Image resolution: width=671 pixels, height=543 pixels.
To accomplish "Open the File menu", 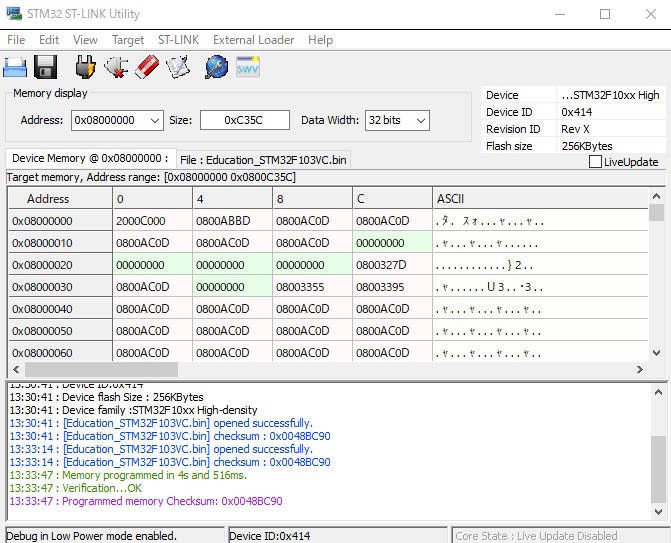I will point(16,40).
